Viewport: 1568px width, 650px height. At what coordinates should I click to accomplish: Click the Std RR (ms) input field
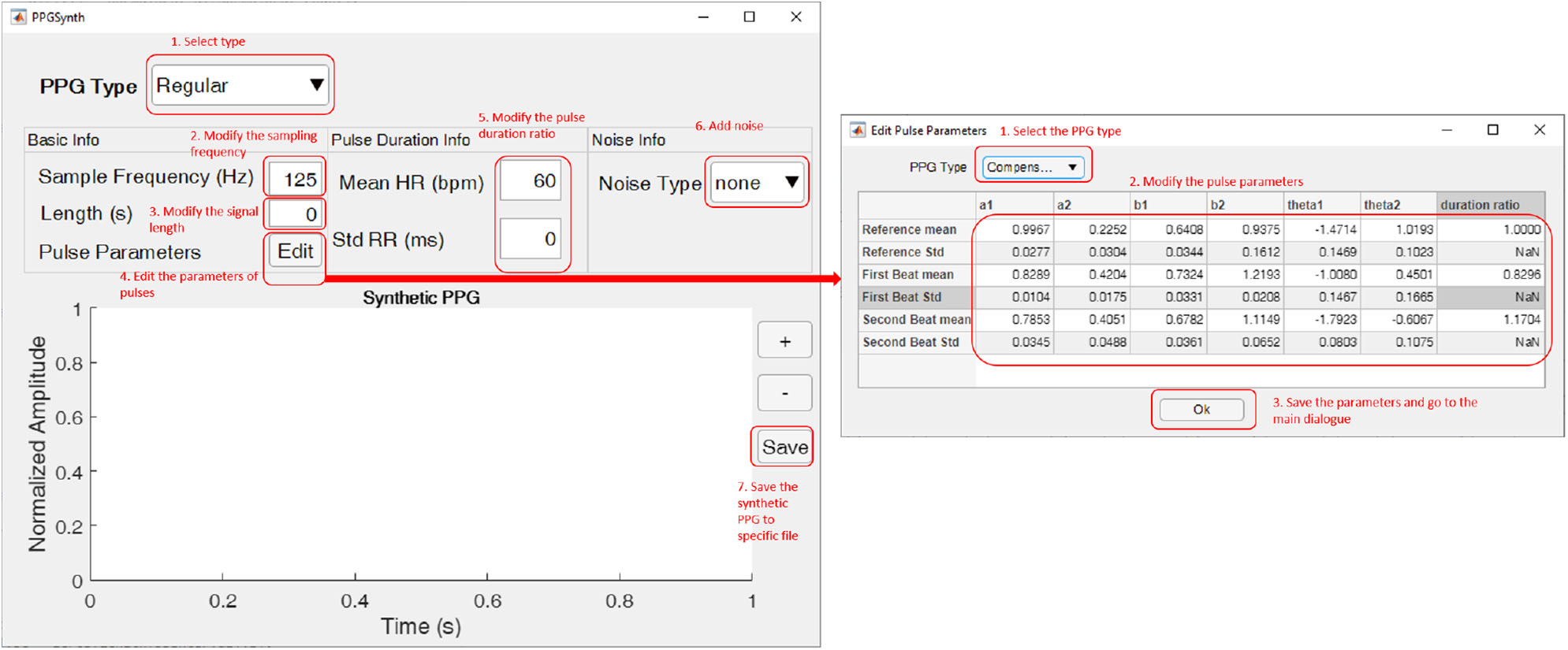[x=531, y=239]
